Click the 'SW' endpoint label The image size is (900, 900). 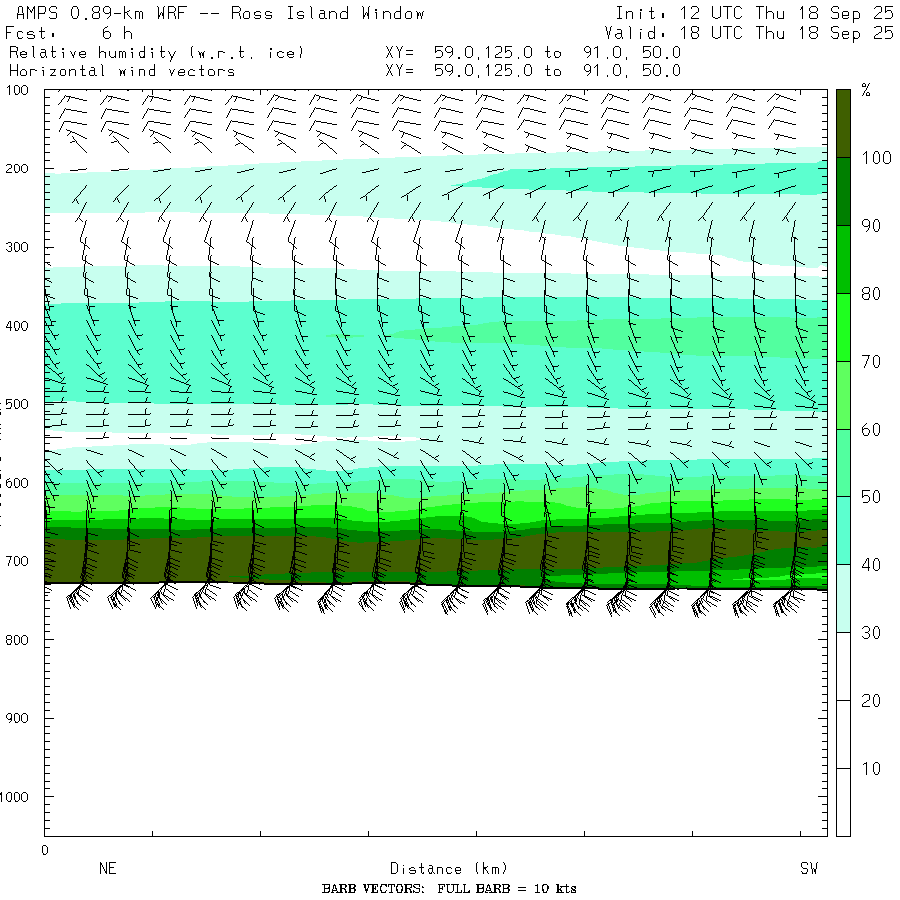(x=809, y=868)
